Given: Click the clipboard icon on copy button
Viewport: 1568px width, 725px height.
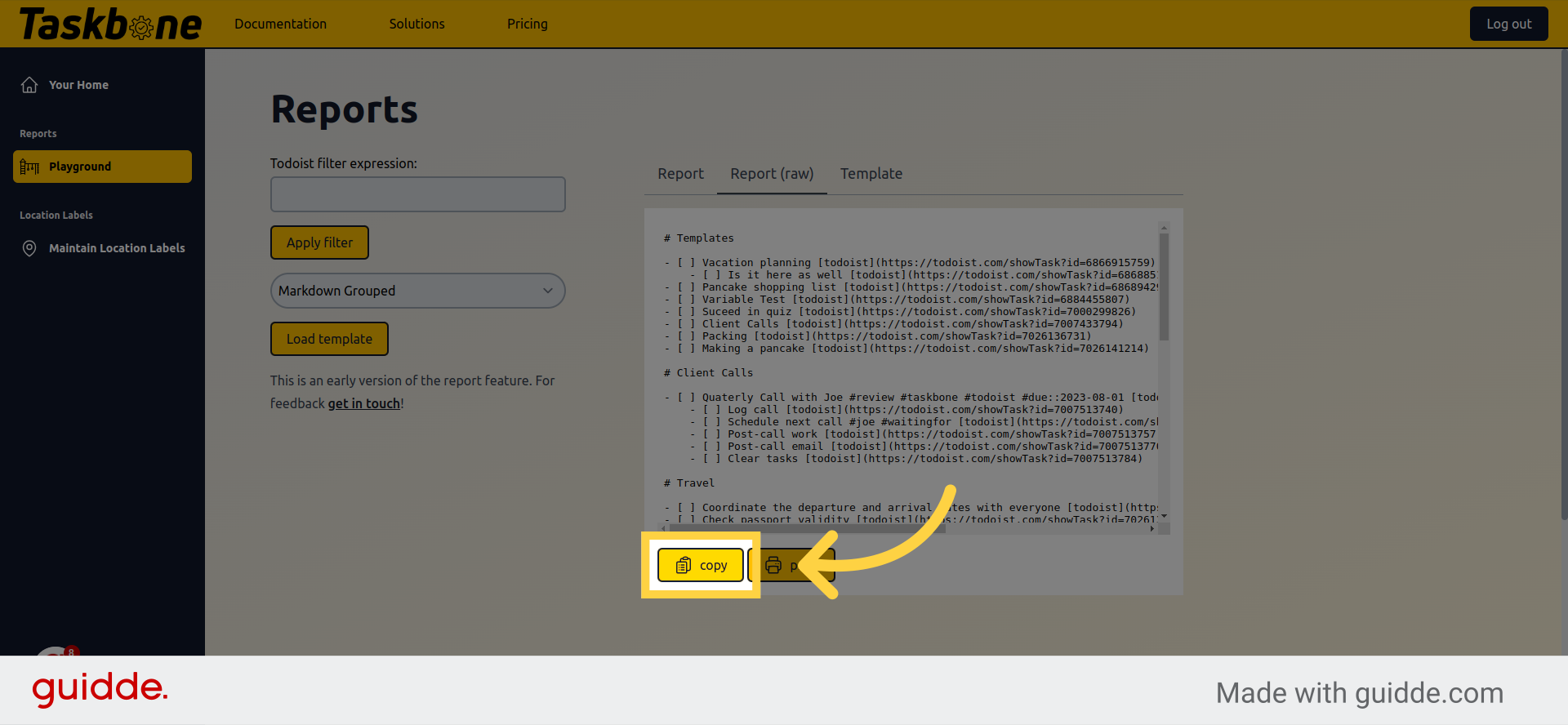Looking at the screenshot, I should [x=684, y=565].
